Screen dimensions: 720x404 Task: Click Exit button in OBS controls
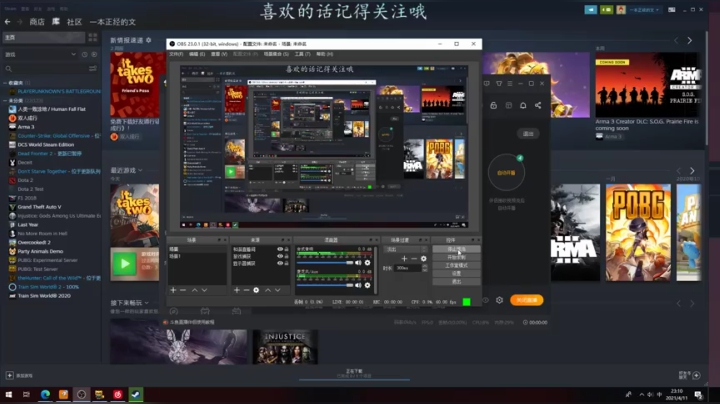pyautogui.click(x=456, y=281)
